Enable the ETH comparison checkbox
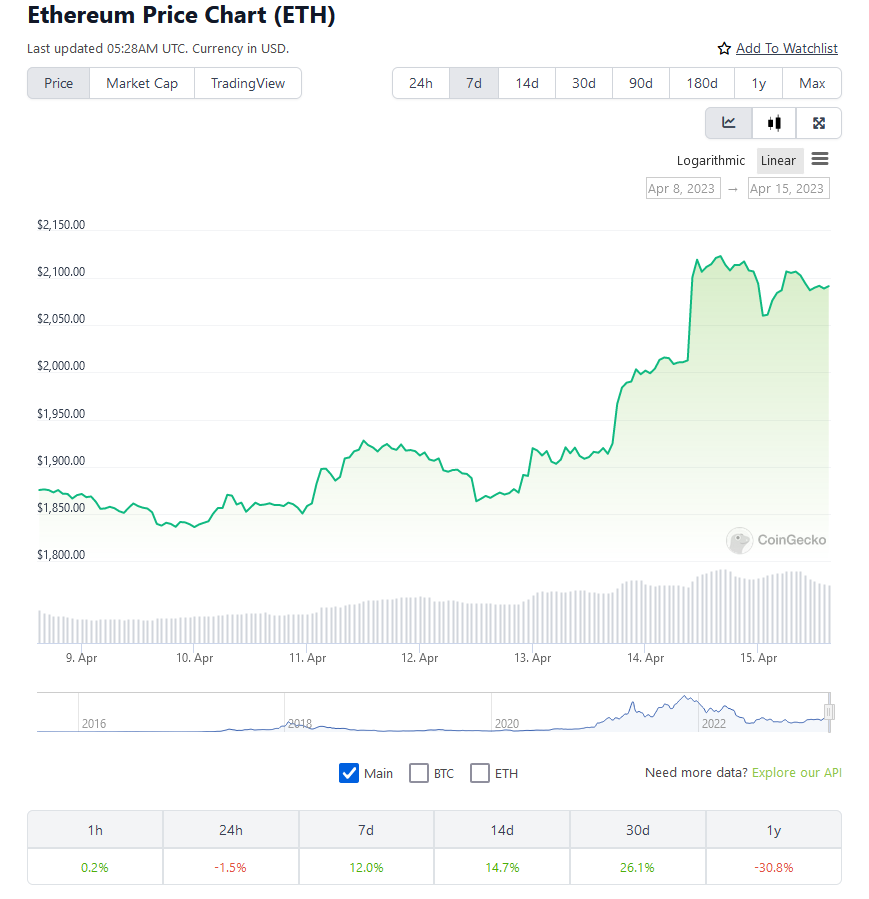This screenshot has height=899, width=869. point(480,773)
